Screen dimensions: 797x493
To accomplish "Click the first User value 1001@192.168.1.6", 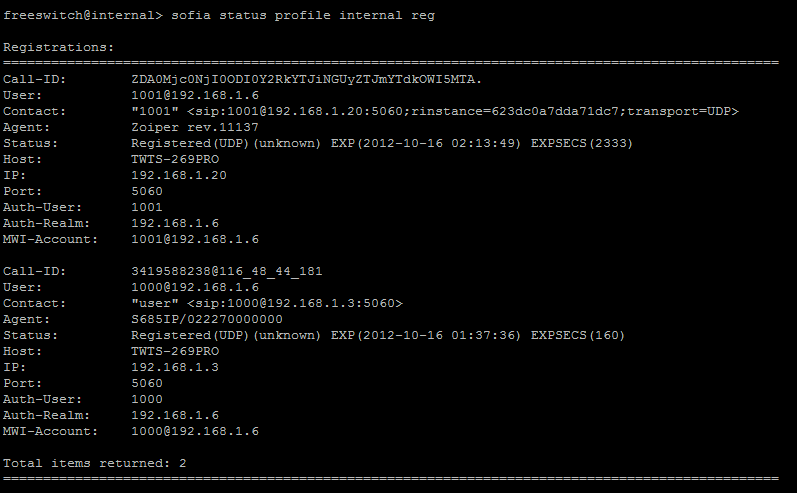I will pos(195,96).
